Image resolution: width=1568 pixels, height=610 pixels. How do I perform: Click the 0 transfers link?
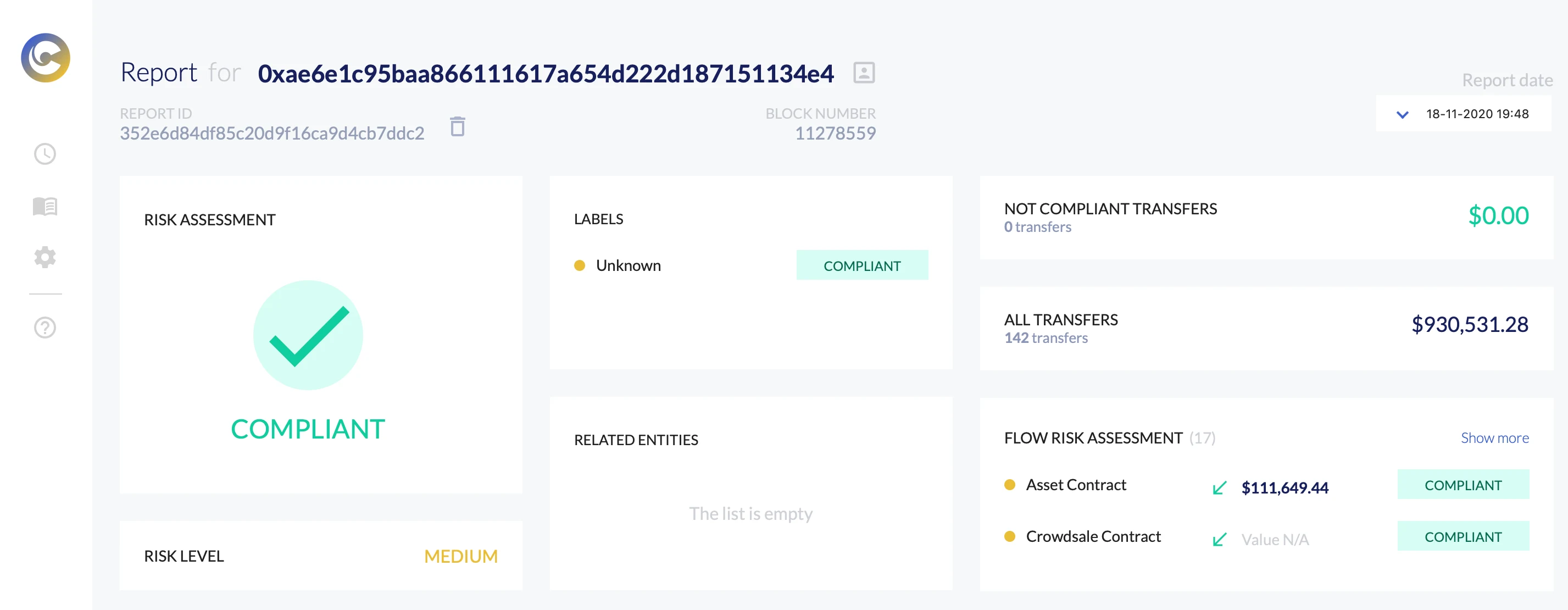1037,227
